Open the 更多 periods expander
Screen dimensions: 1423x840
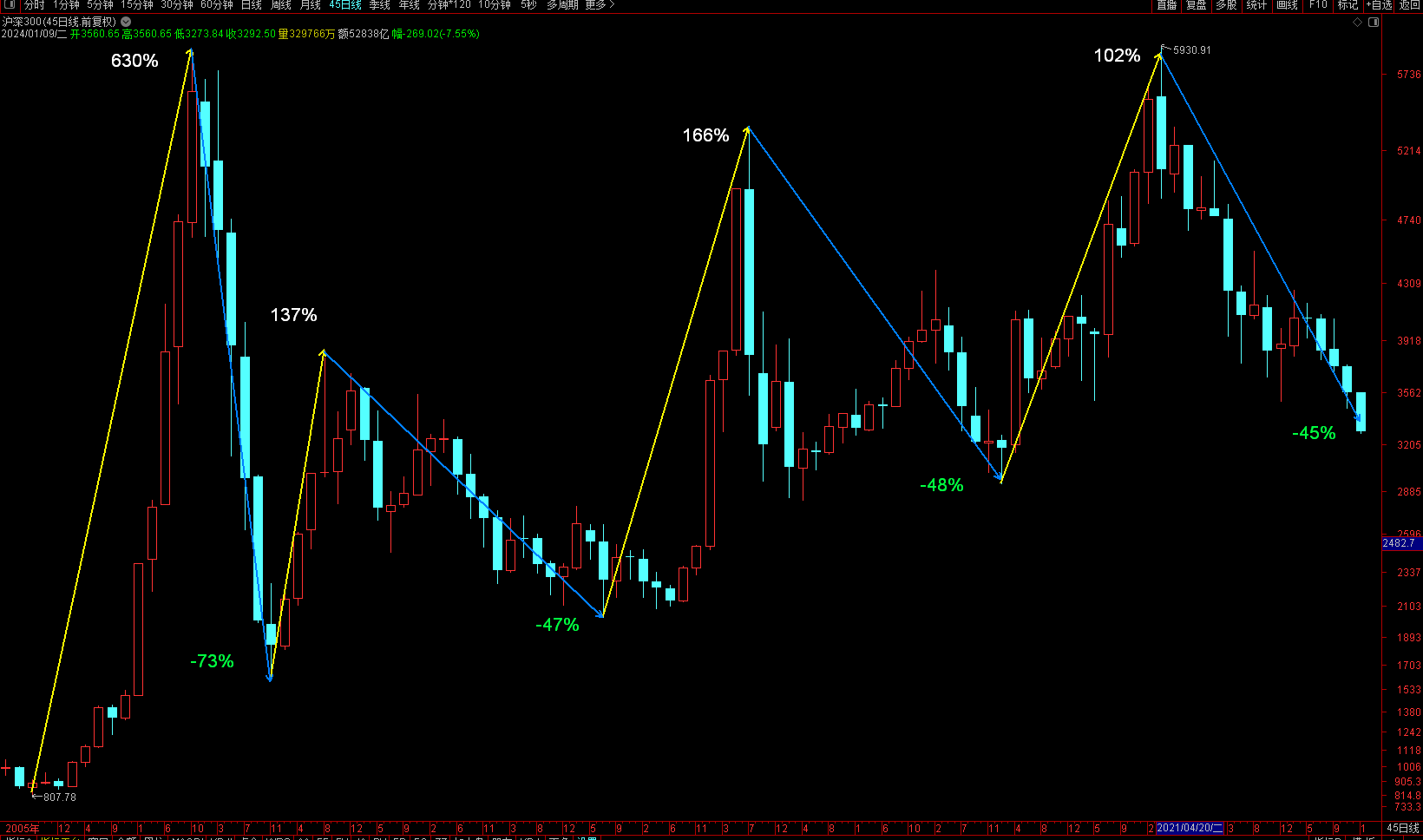[600, 4]
